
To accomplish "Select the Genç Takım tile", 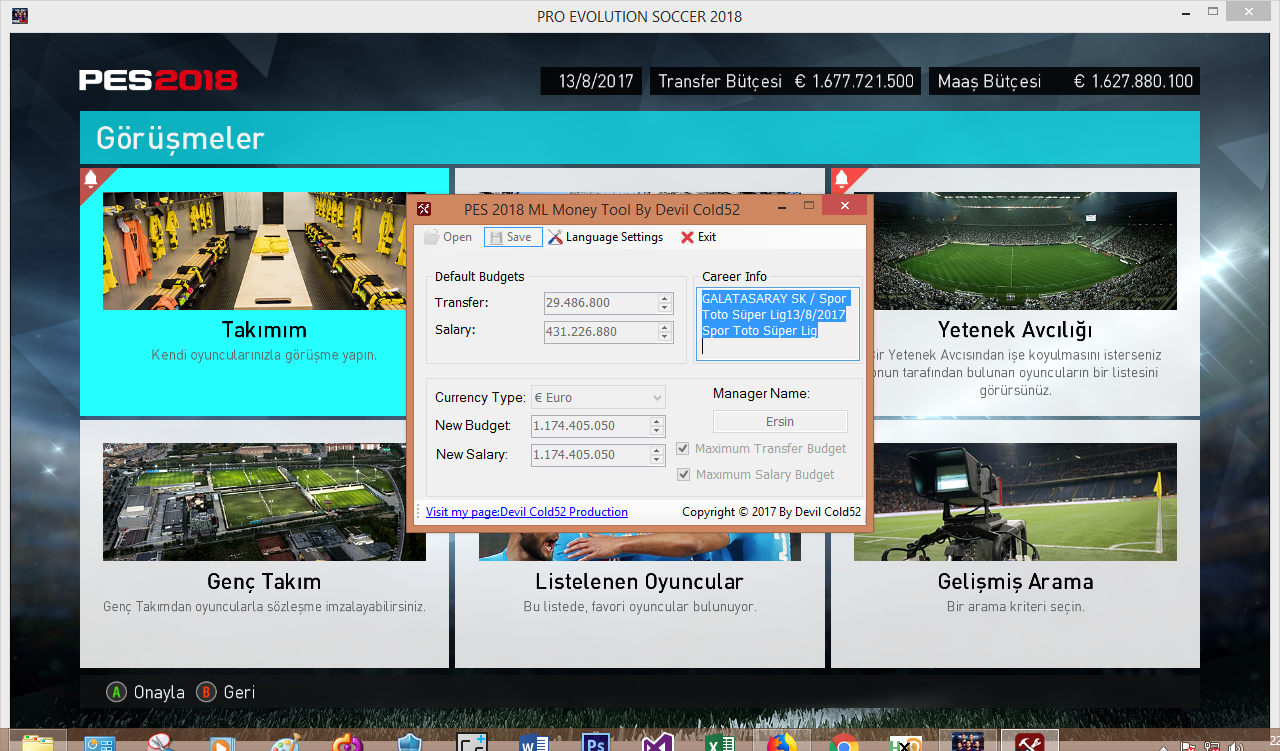I will [264, 543].
